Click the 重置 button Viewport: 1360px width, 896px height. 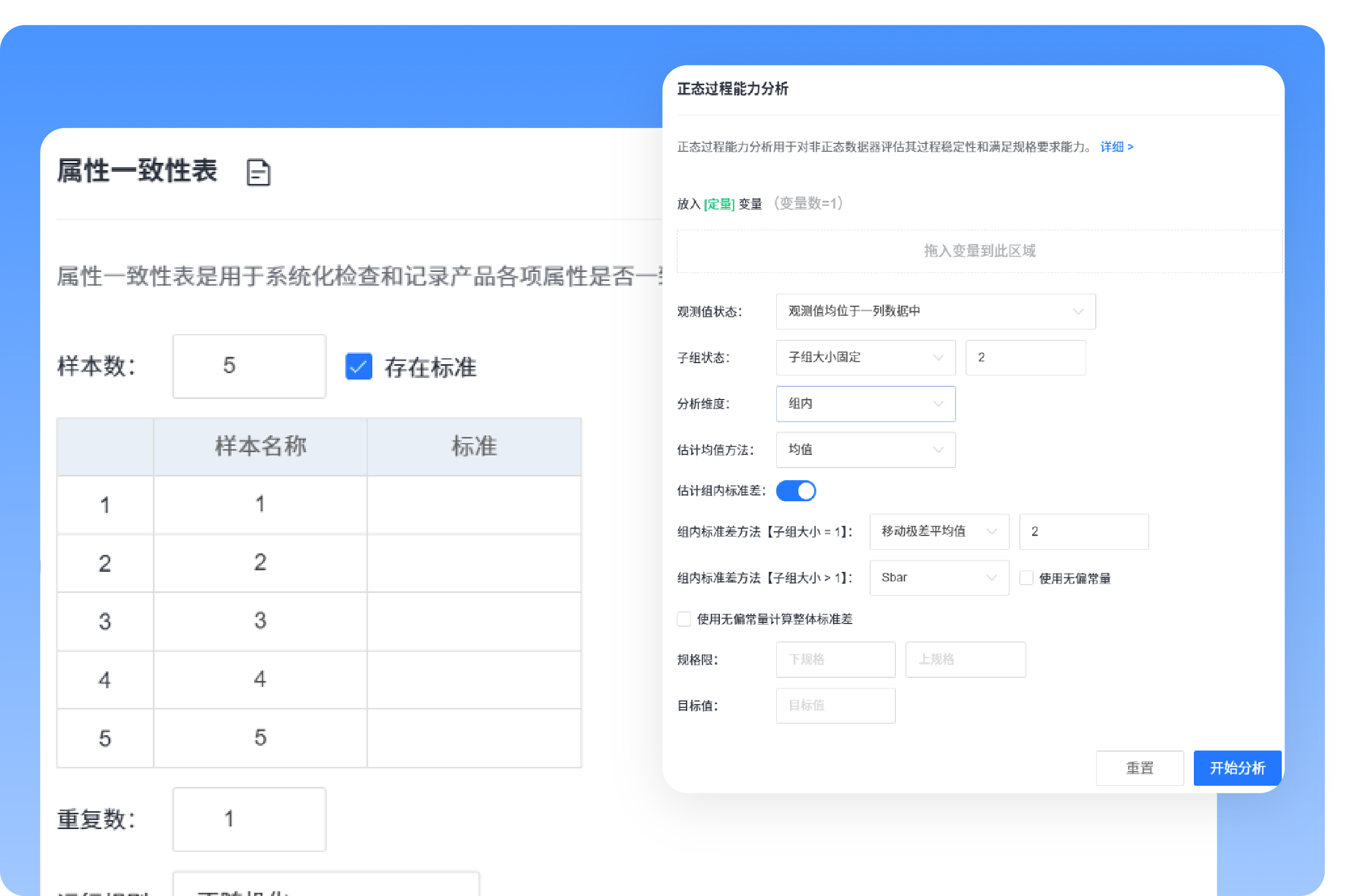[x=1140, y=768]
